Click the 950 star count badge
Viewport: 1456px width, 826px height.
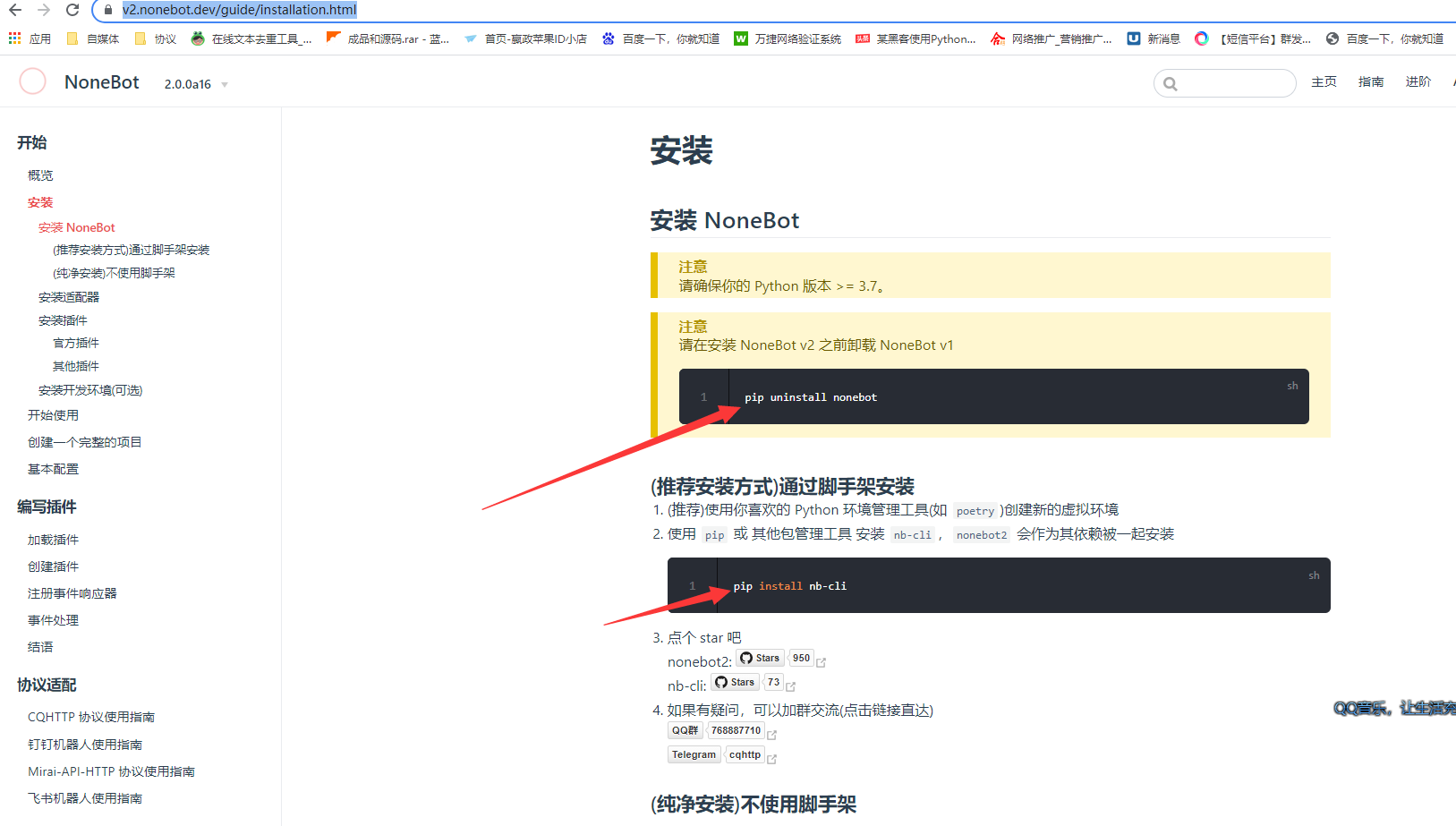coord(801,658)
